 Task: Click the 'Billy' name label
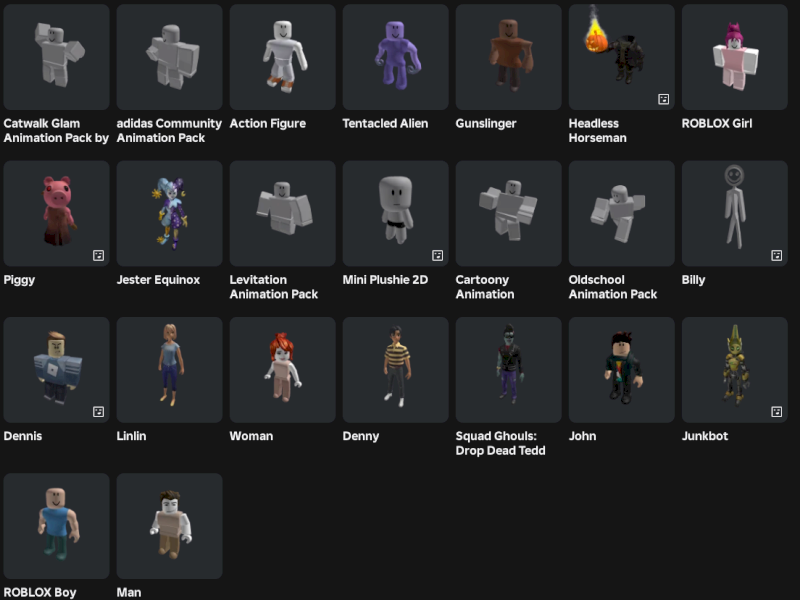[x=693, y=280]
